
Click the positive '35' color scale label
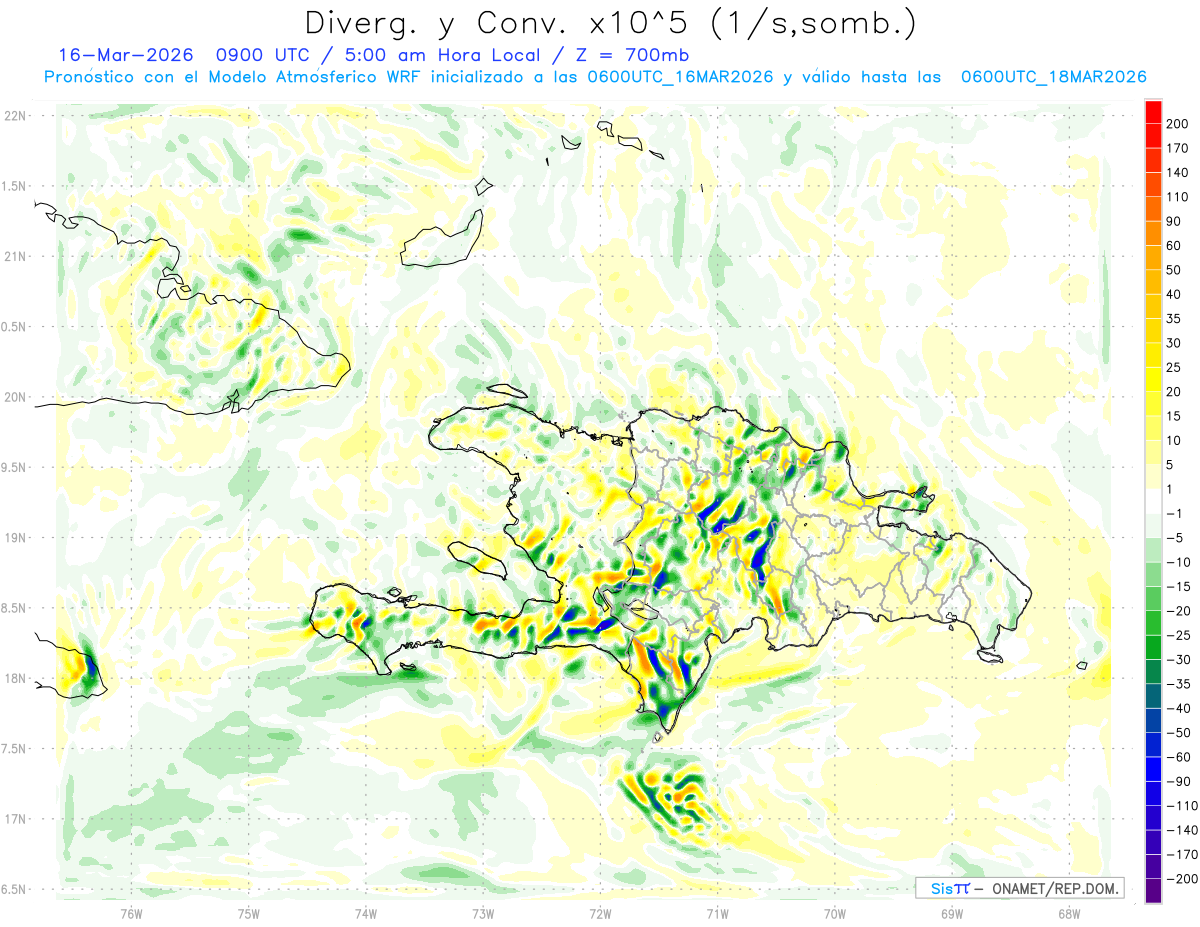click(x=1174, y=319)
